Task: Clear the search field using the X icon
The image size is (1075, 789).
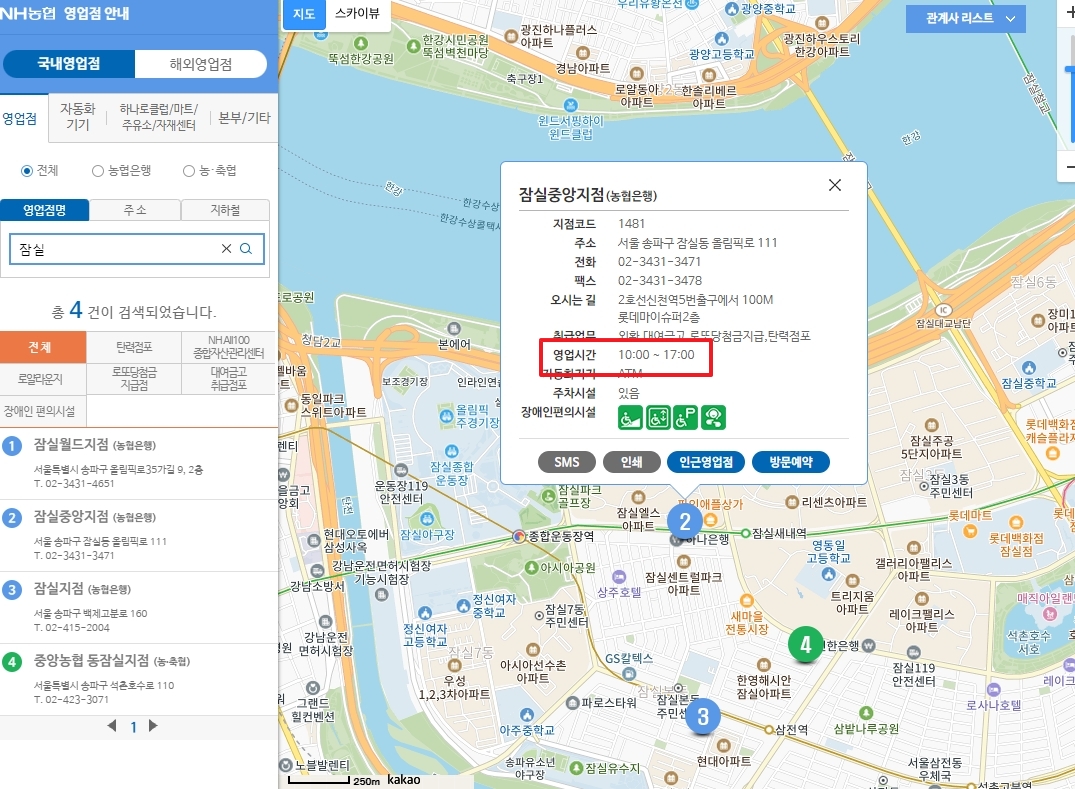Action: pyautogui.click(x=227, y=248)
